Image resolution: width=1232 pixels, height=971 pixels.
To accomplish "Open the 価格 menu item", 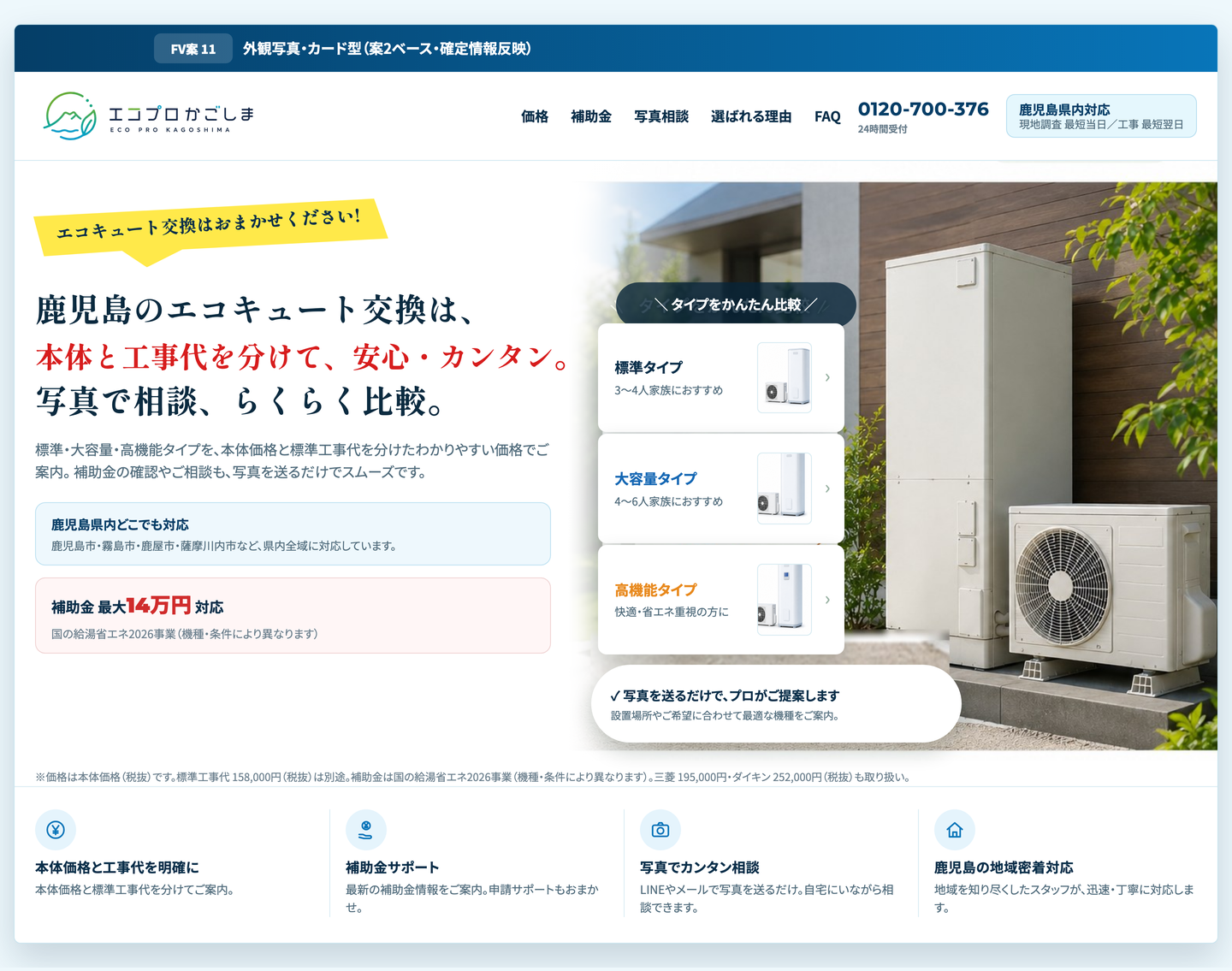I will point(535,116).
